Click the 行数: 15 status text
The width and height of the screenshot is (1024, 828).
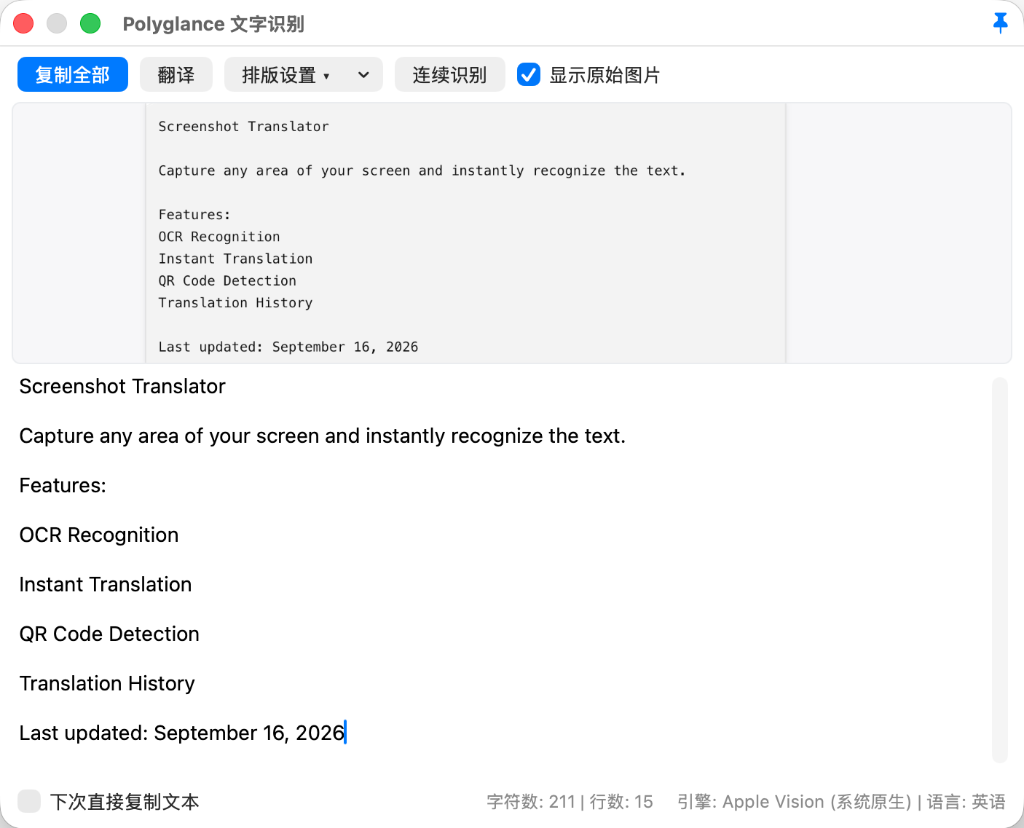tap(621, 802)
